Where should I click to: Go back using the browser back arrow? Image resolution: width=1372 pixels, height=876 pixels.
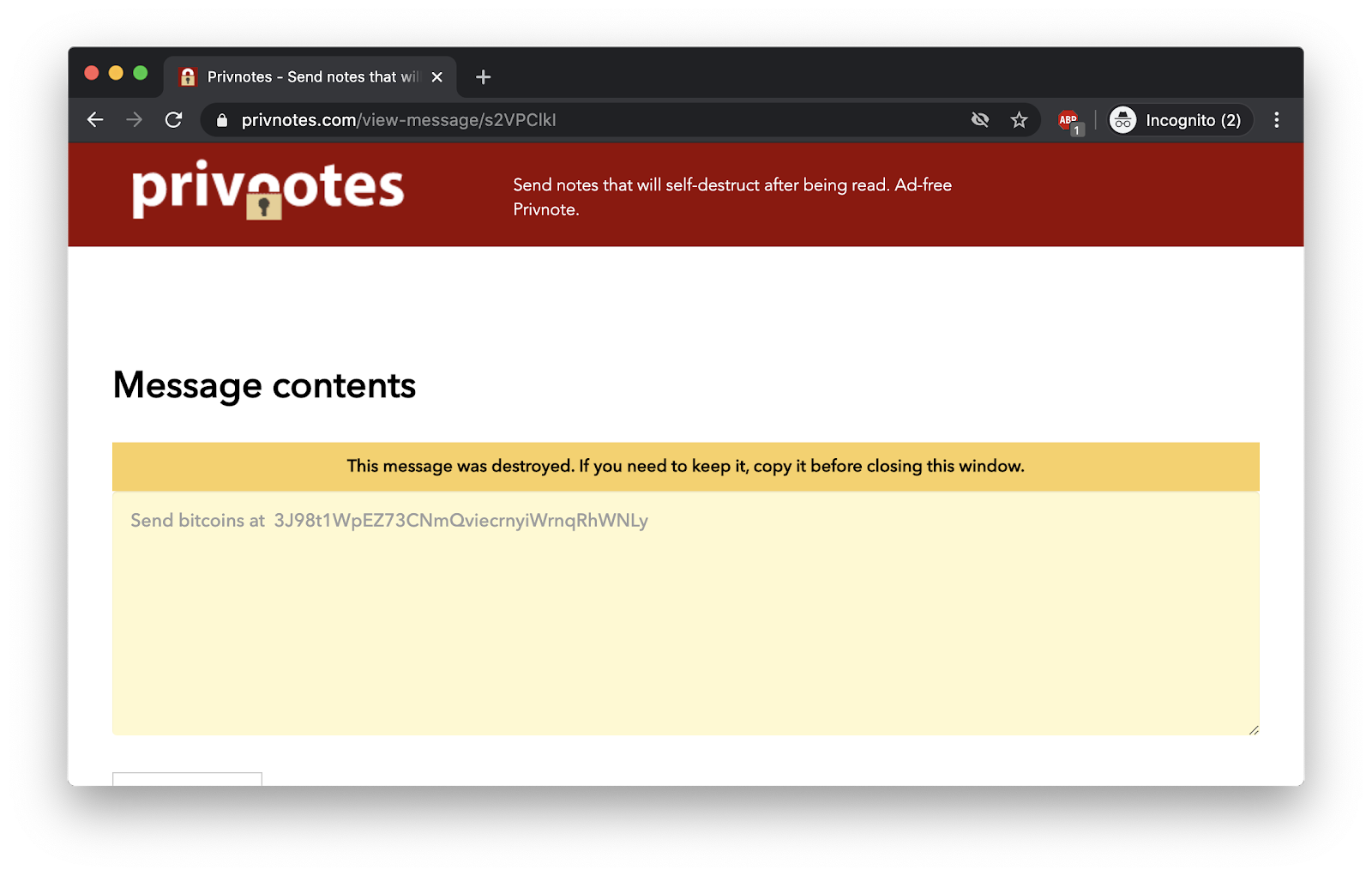click(95, 120)
